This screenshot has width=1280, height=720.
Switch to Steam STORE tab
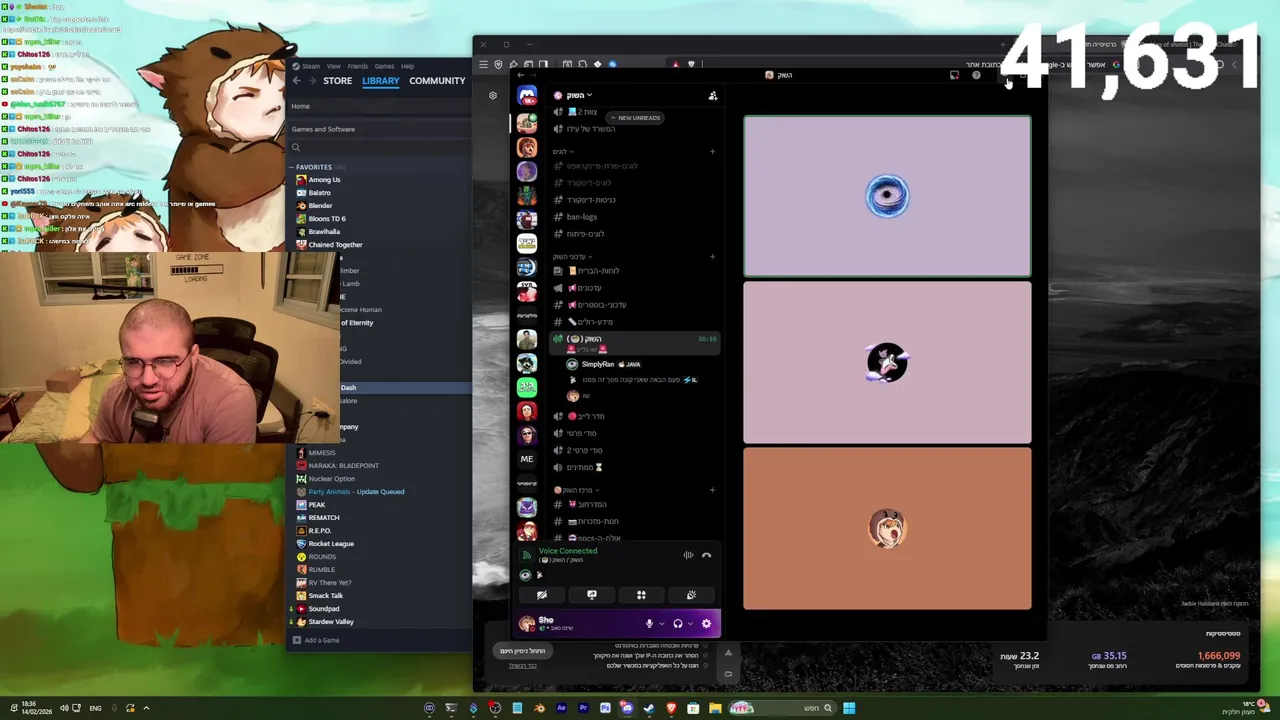pyautogui.click(x=337, y=81)
